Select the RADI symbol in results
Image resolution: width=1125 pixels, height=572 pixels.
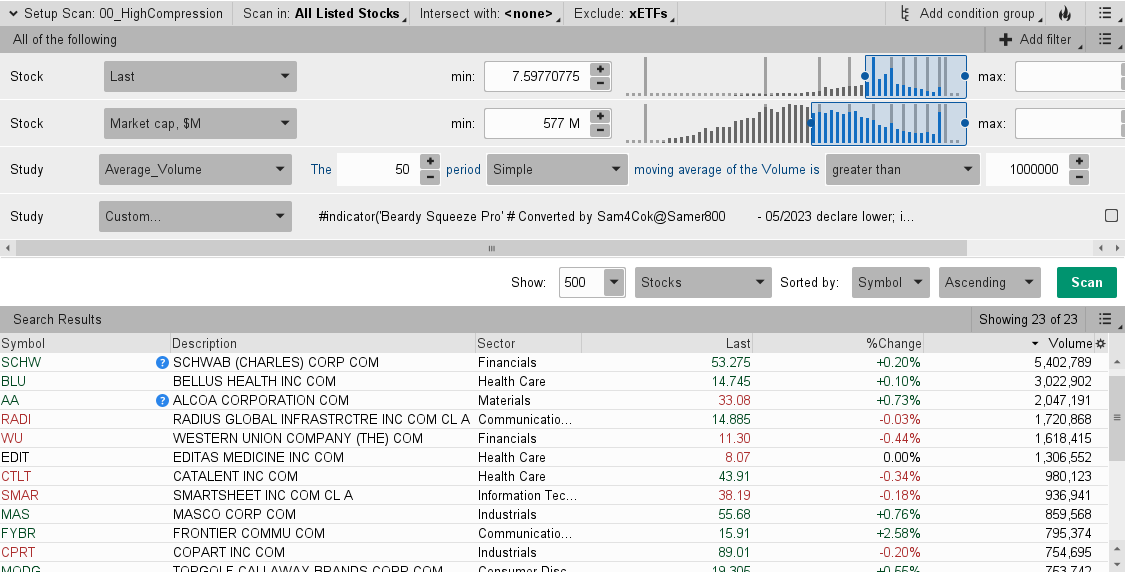[16, 419]
